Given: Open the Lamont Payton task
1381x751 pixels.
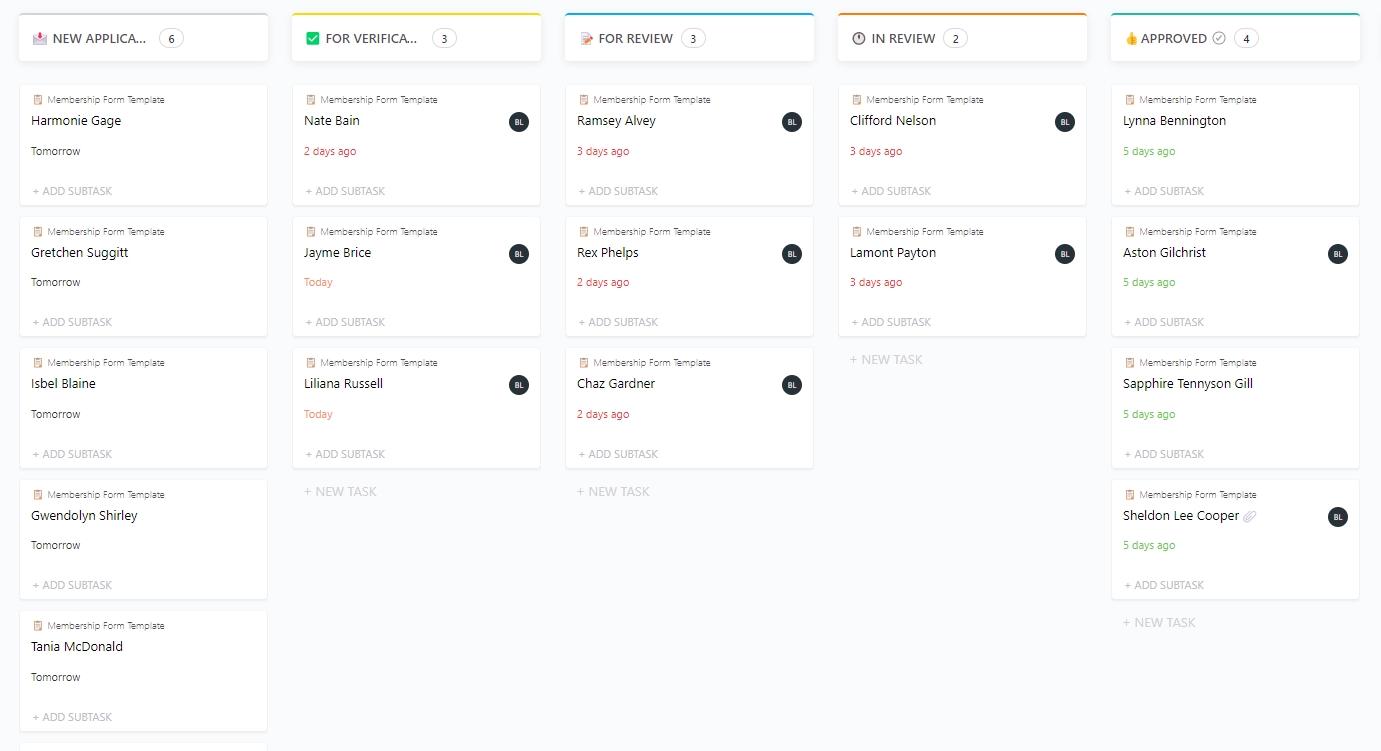Looking at the screenshot, I should point(893,253).
